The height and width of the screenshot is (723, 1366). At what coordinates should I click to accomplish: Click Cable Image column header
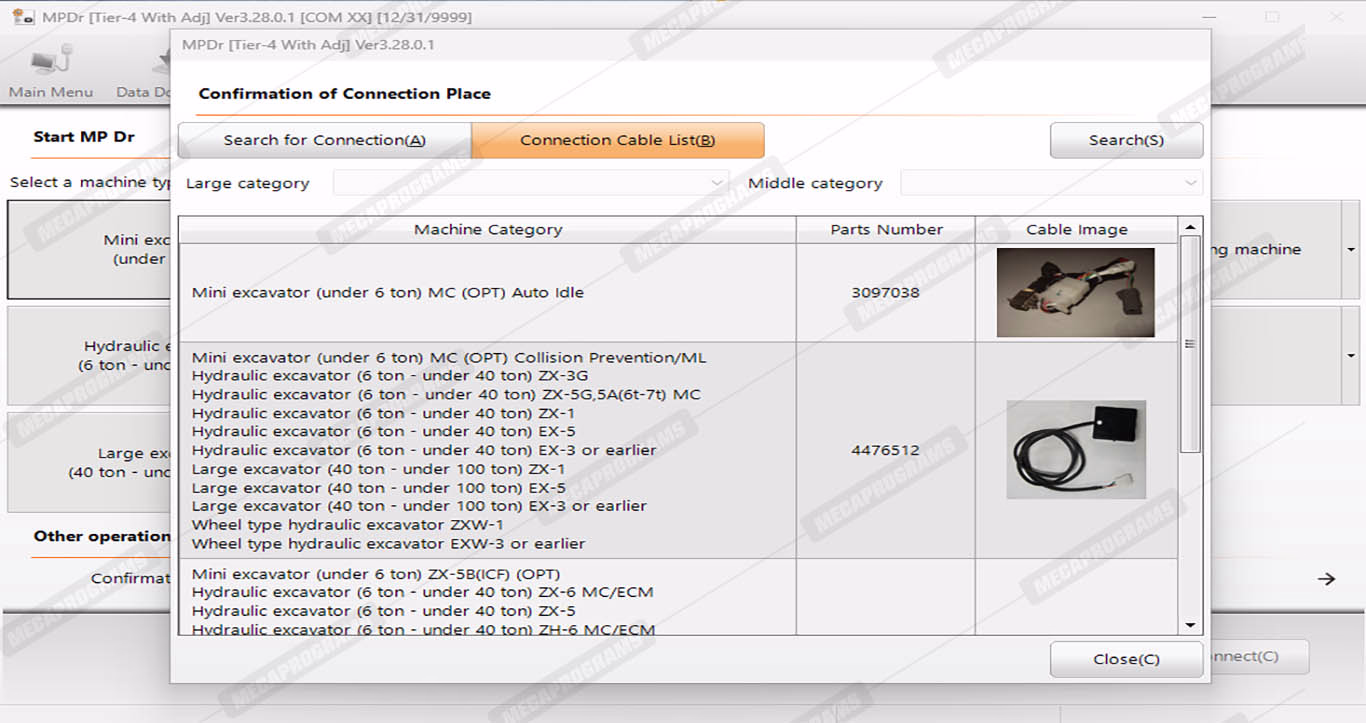[x=1077, y=229]
